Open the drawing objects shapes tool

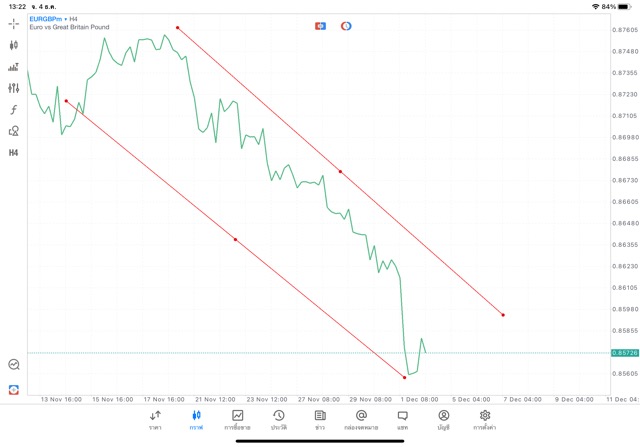click(x=13, y=131)
